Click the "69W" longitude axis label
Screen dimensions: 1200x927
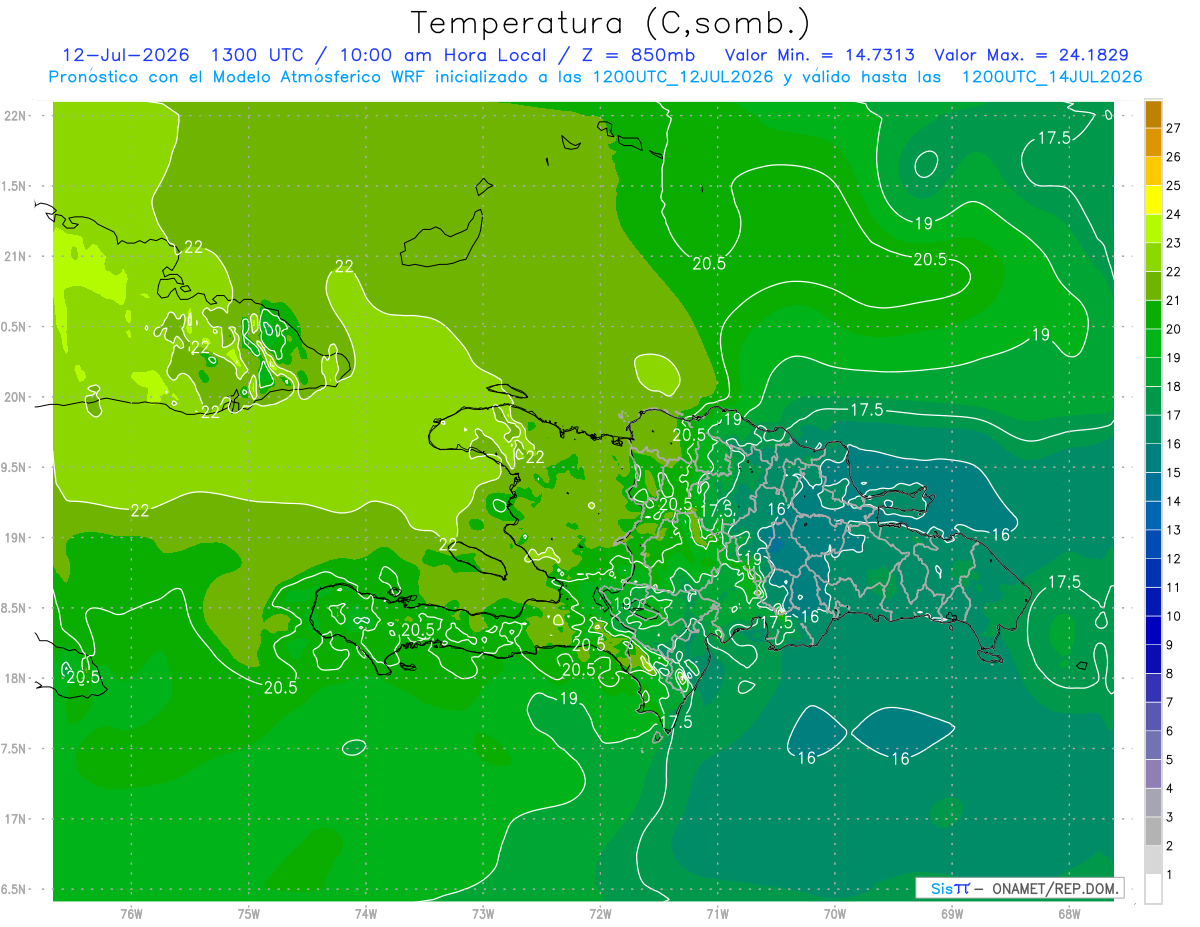pyautogui.click(x=952, y=913)
